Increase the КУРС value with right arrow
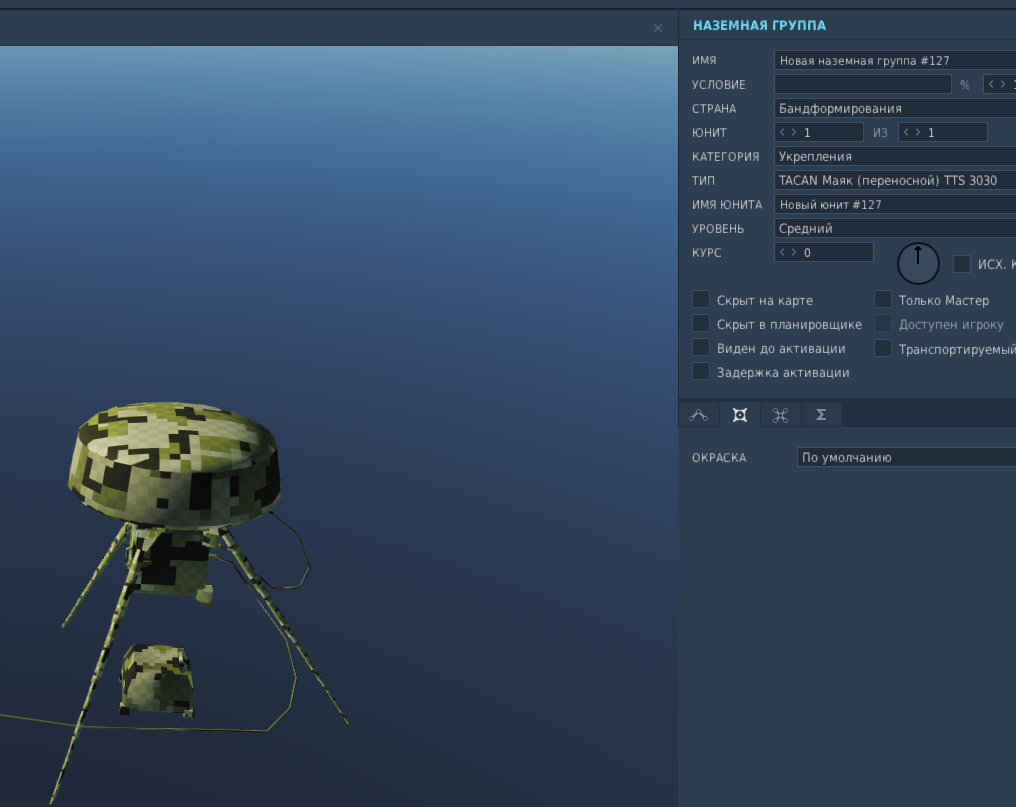Image resolution: width=1016 pixels, height=807 pixels. click(x=794, y=252)
